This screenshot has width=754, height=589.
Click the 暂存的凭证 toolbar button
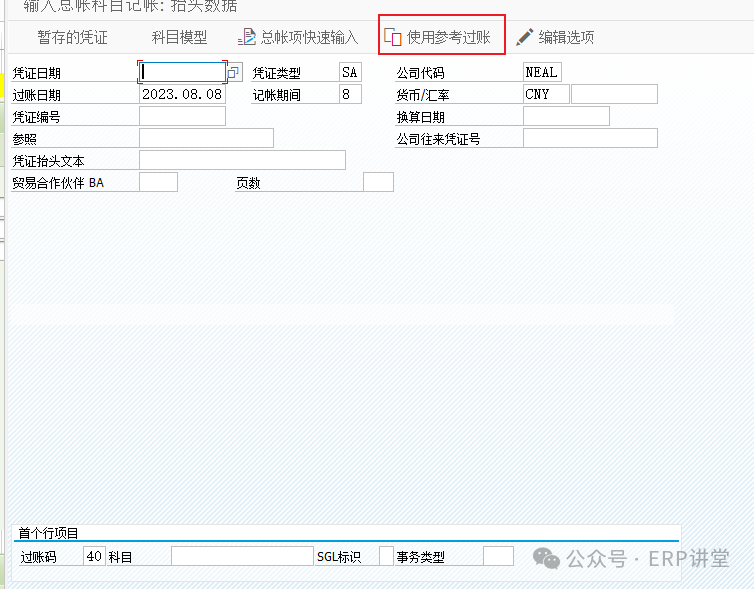pyautogui.click(x=72, y=37)
